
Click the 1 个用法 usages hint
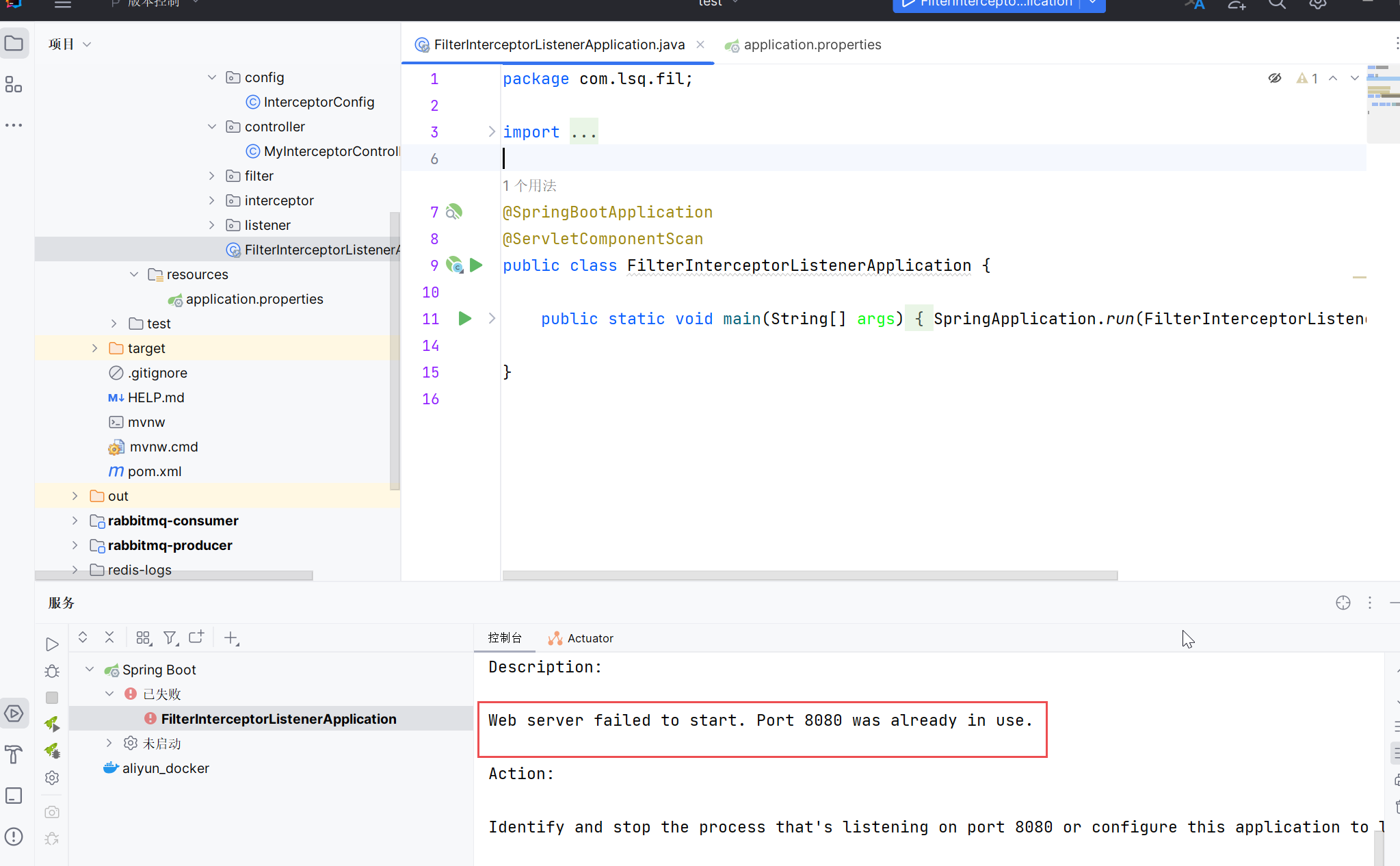pyautogui.click(x=529, y=185)
